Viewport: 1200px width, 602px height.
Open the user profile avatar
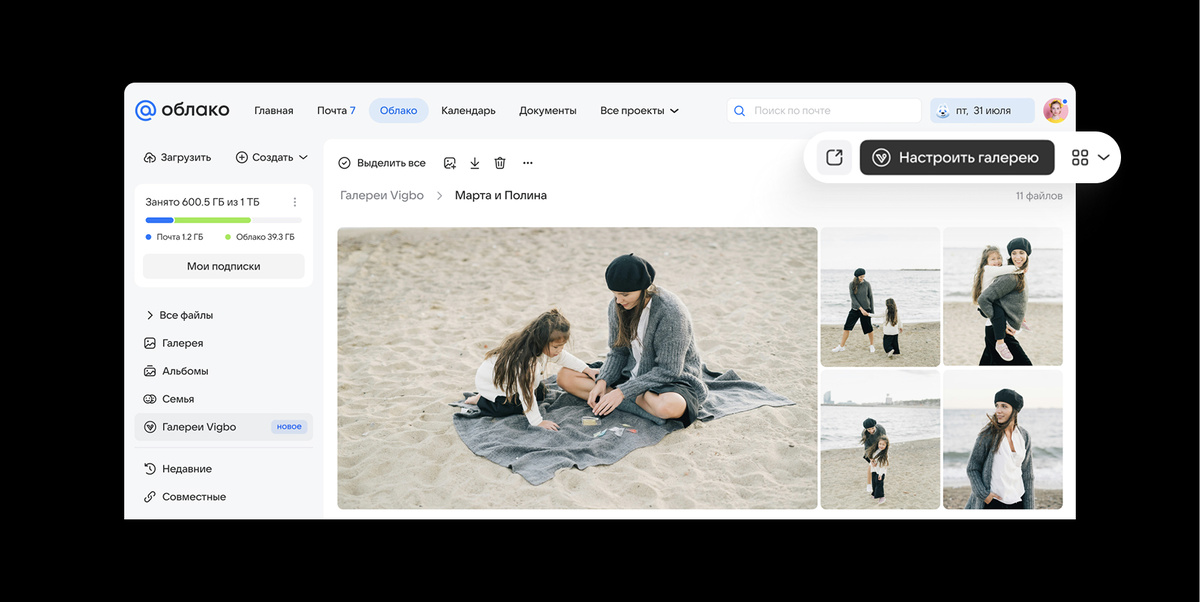(1055, 111)
